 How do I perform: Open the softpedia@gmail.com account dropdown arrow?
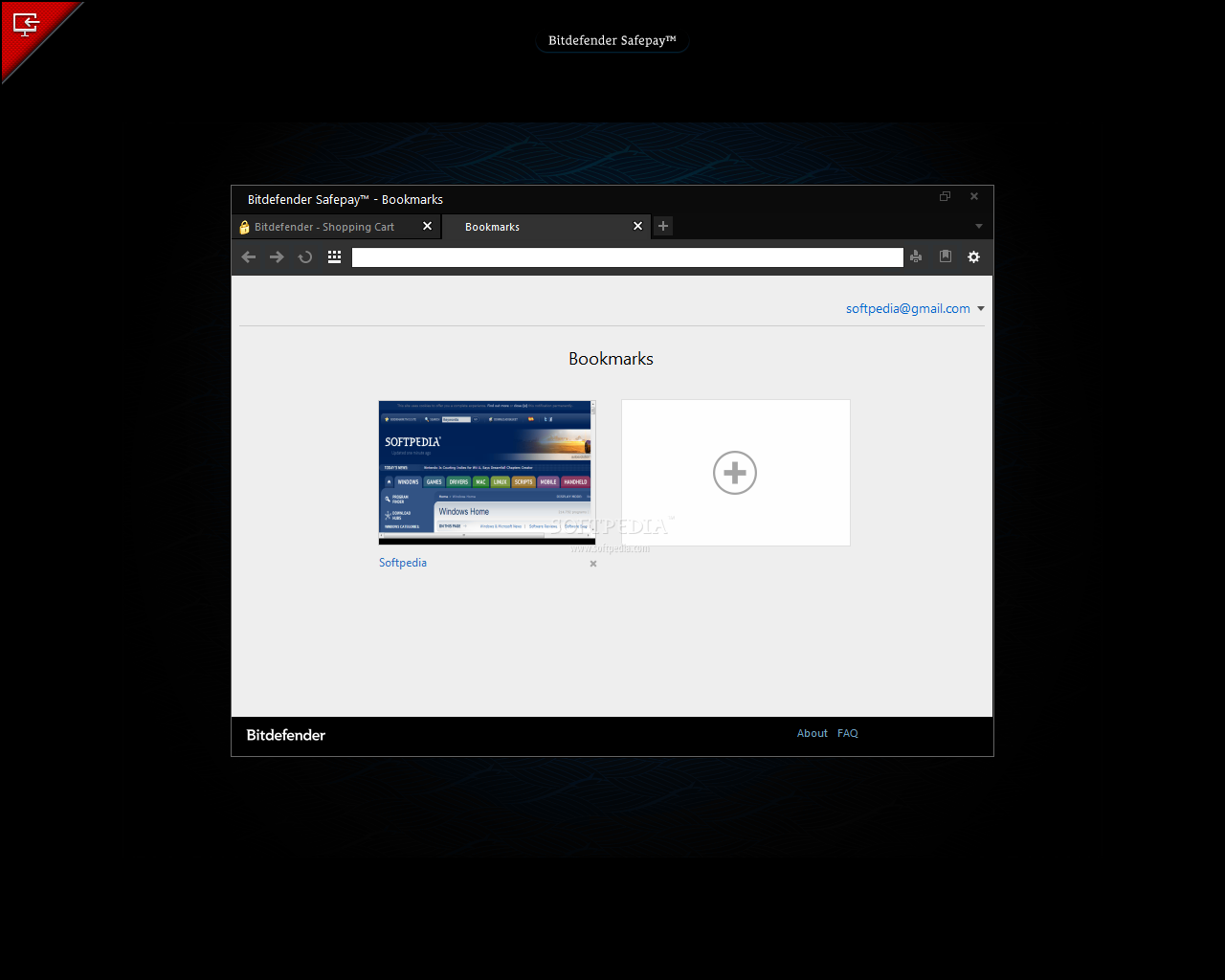pyautogui.click(x=981, y=309)
